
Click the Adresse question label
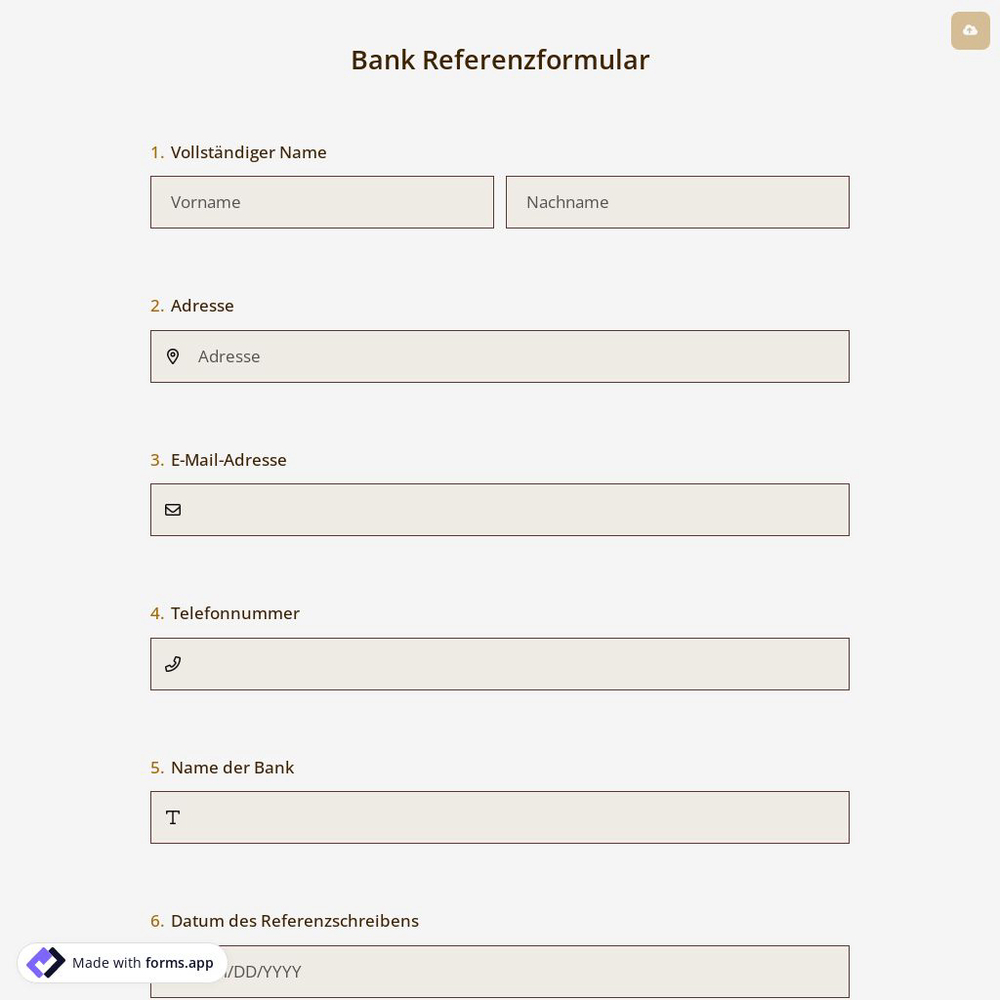pos(202,305)
